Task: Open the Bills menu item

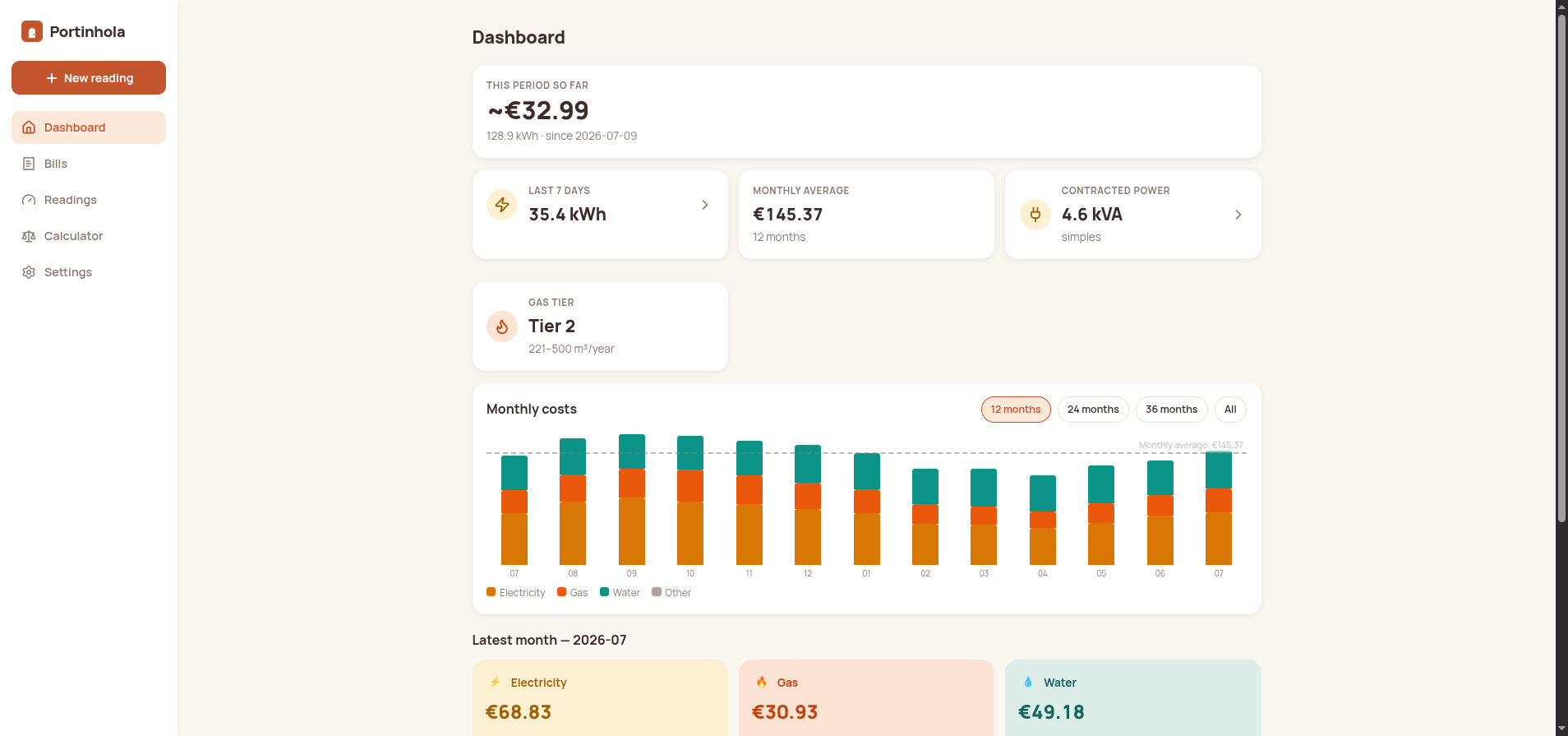Action: click(89, 164)
